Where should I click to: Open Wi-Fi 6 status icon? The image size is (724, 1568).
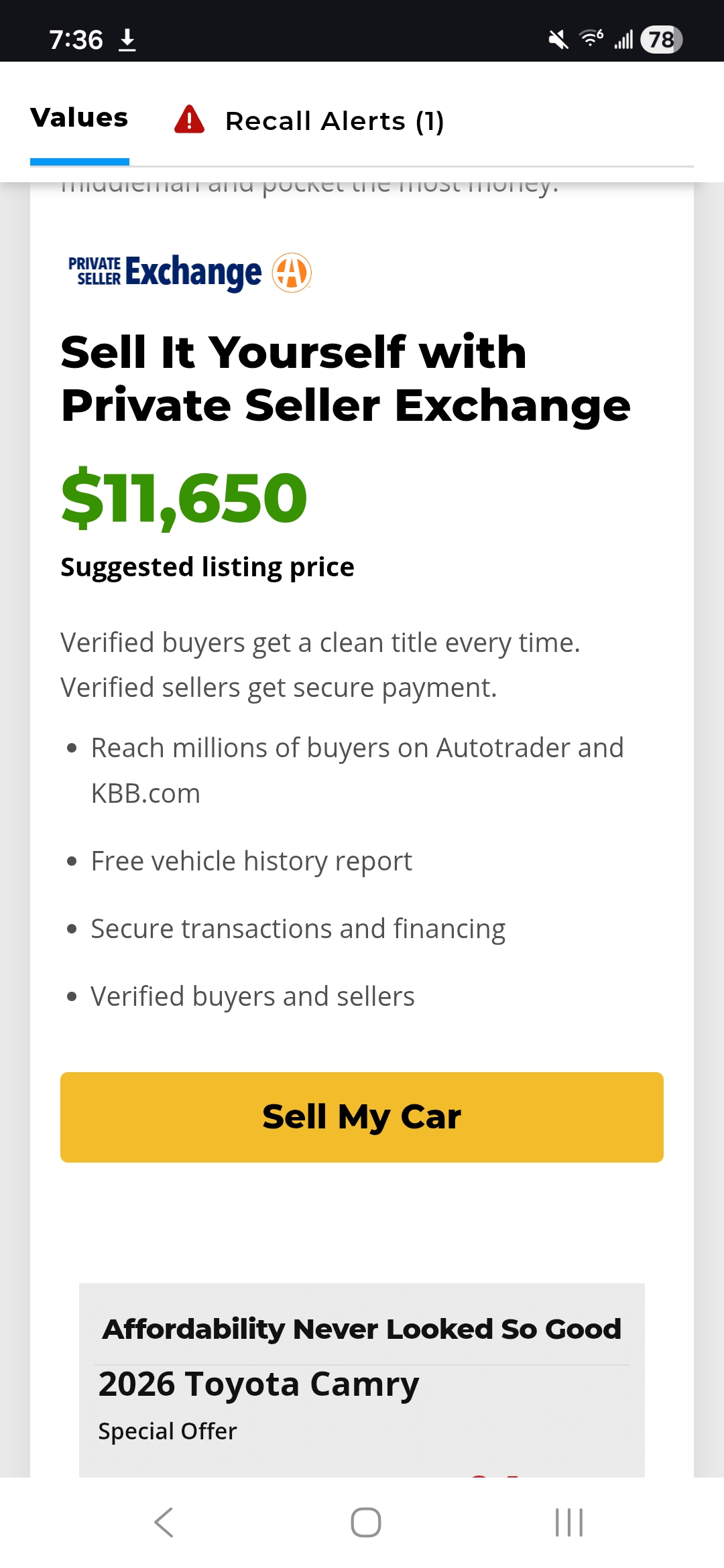(x=590, y=40)
